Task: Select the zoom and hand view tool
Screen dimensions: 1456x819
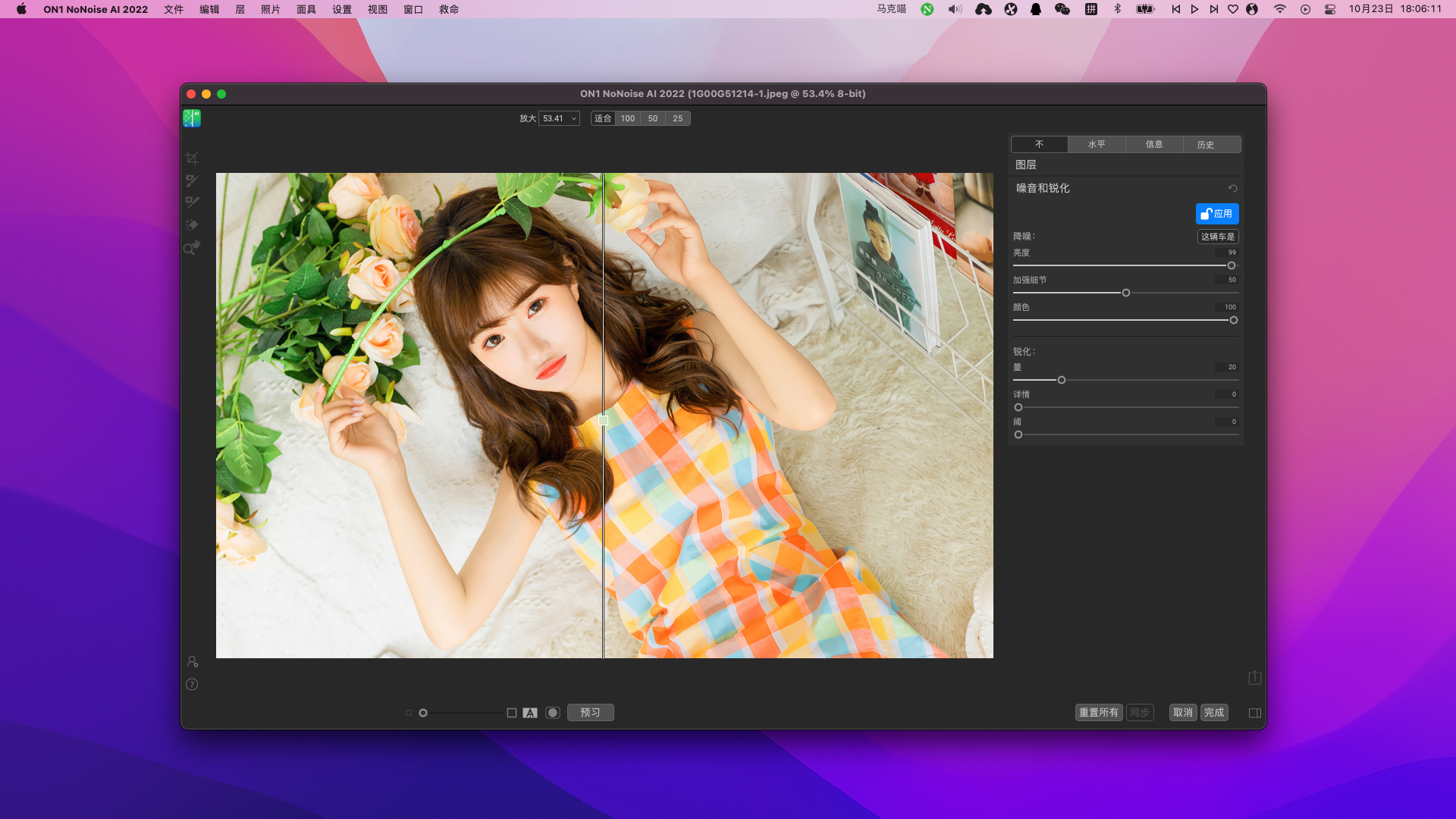Action: tap(192, 247)
